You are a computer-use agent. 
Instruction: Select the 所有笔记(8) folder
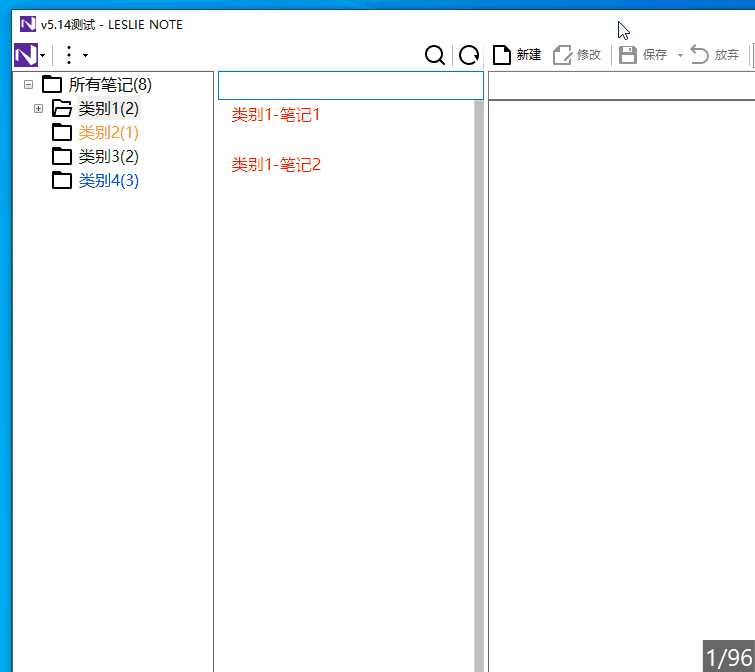(x=110, y=85)
